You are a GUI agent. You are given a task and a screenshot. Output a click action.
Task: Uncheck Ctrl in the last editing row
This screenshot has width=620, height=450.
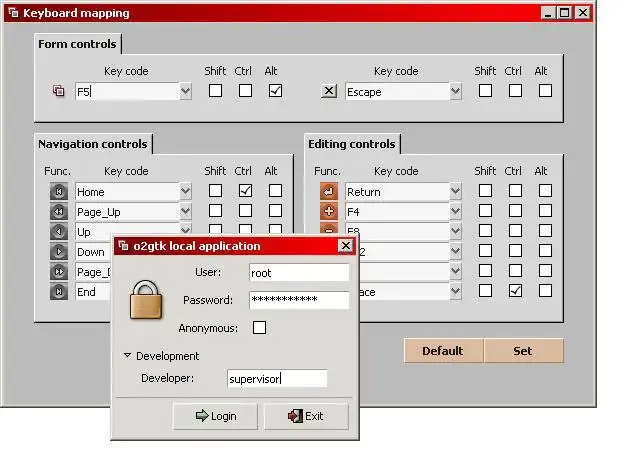coord(515,291)
